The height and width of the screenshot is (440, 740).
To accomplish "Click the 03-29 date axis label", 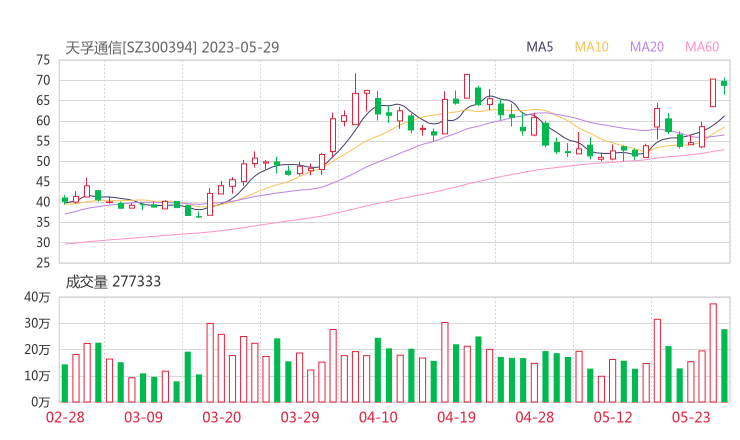I will point(300,417).
